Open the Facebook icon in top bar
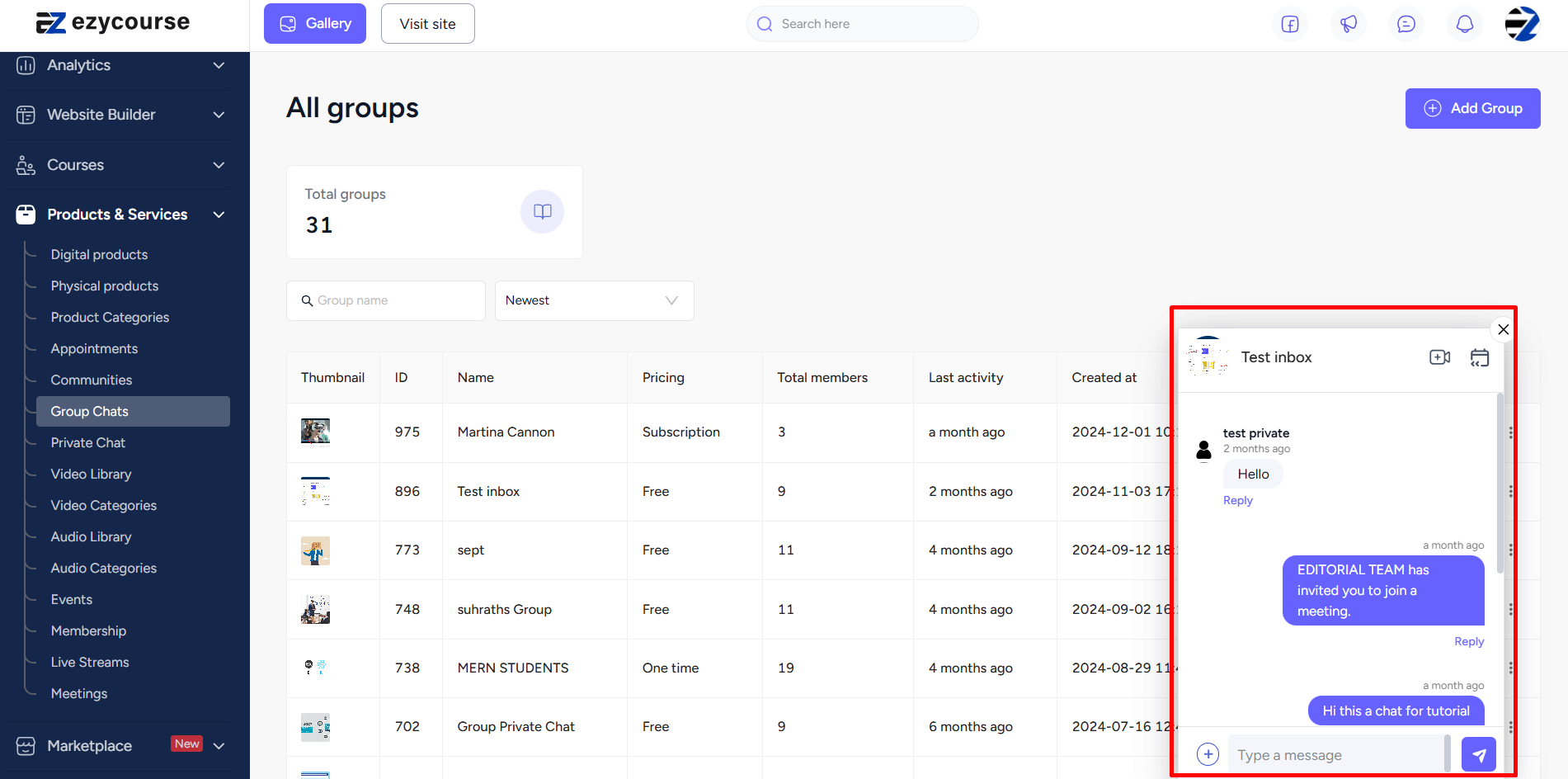This screenshot has height=779, width=1568. point(1290,24)
